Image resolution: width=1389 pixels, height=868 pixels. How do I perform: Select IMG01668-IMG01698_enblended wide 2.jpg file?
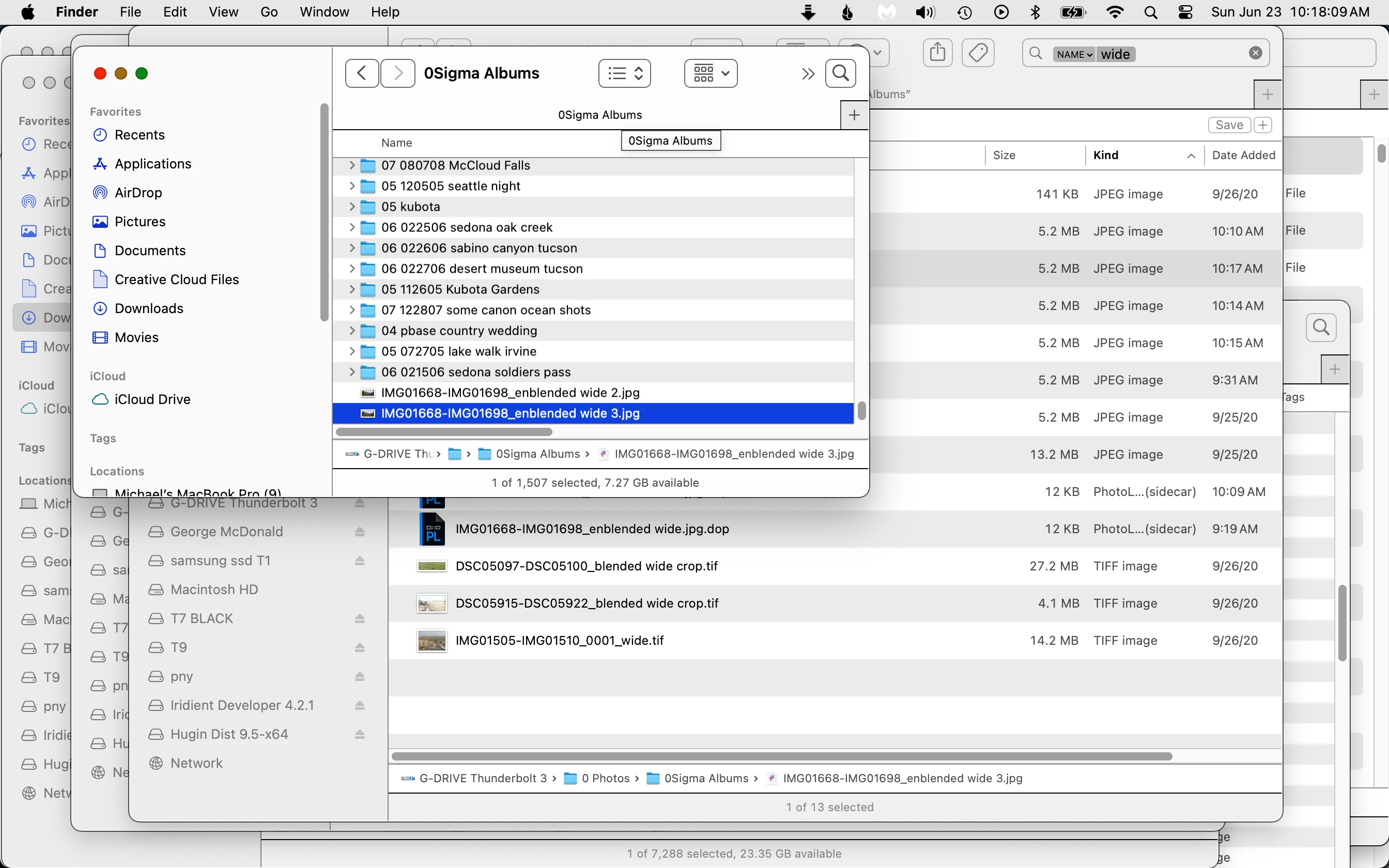tap(510, 393)
